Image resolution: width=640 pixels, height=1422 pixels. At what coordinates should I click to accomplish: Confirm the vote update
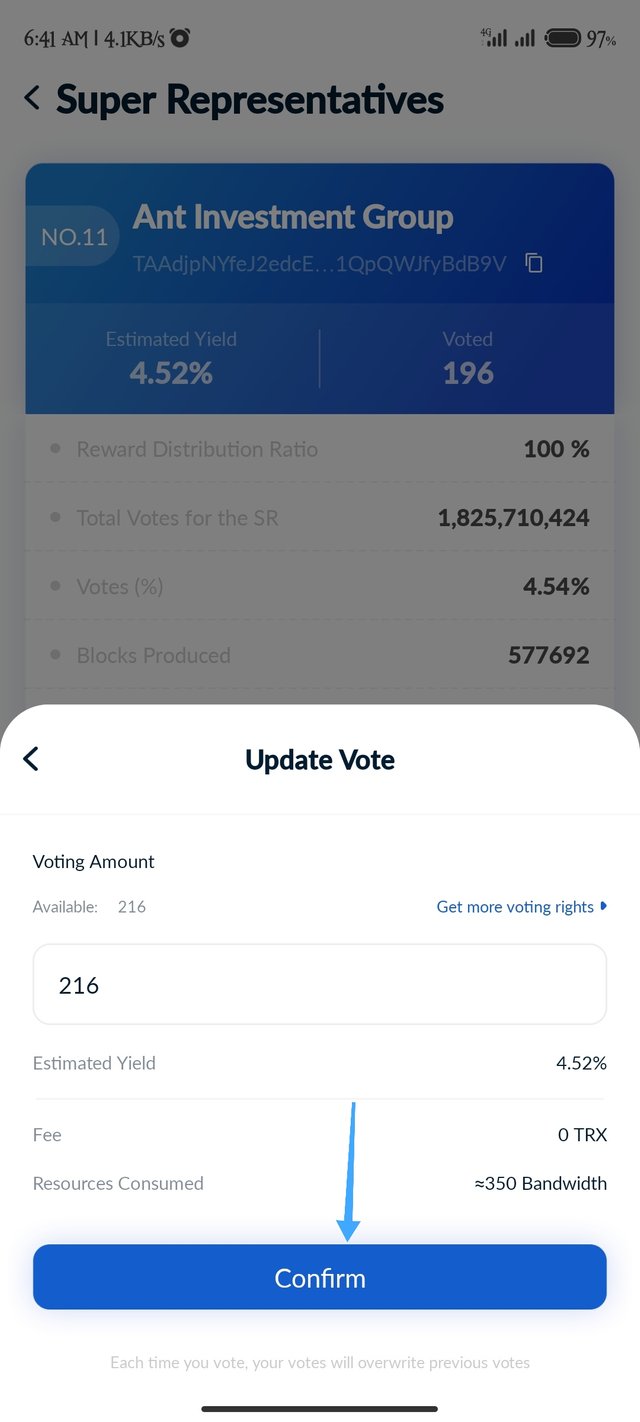coord(320,1277)
